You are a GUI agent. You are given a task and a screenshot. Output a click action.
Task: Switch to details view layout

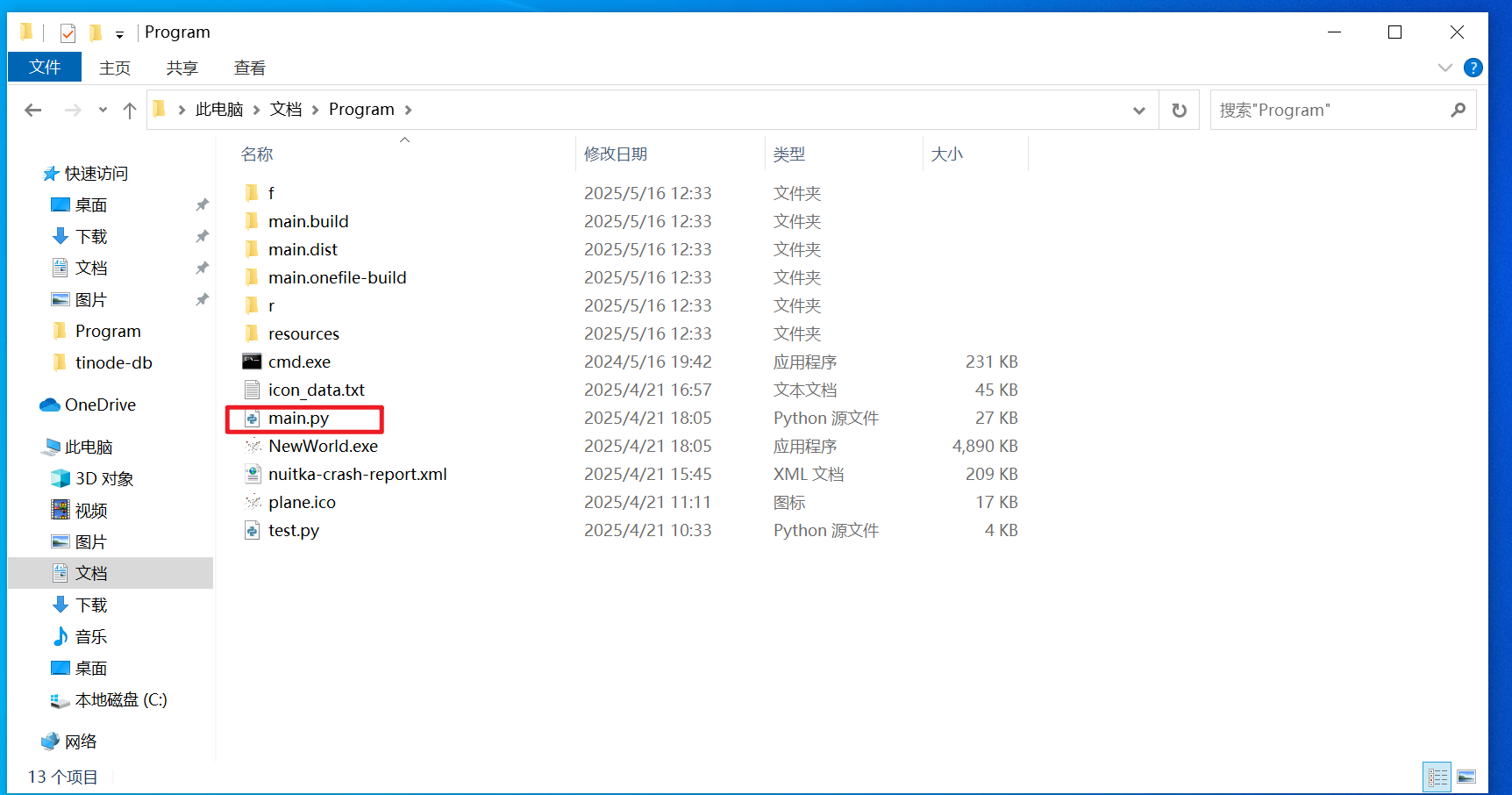1437,777
